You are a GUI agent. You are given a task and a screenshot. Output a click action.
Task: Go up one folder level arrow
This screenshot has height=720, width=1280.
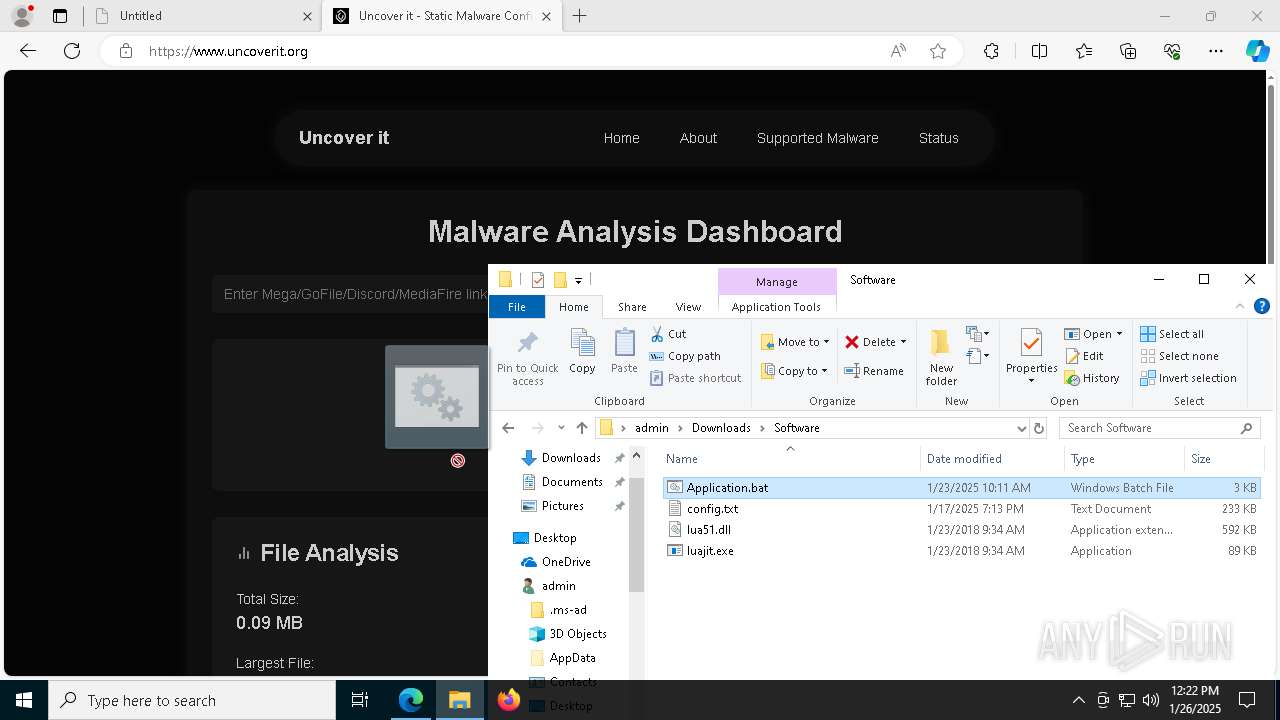[x=582, y=428]
